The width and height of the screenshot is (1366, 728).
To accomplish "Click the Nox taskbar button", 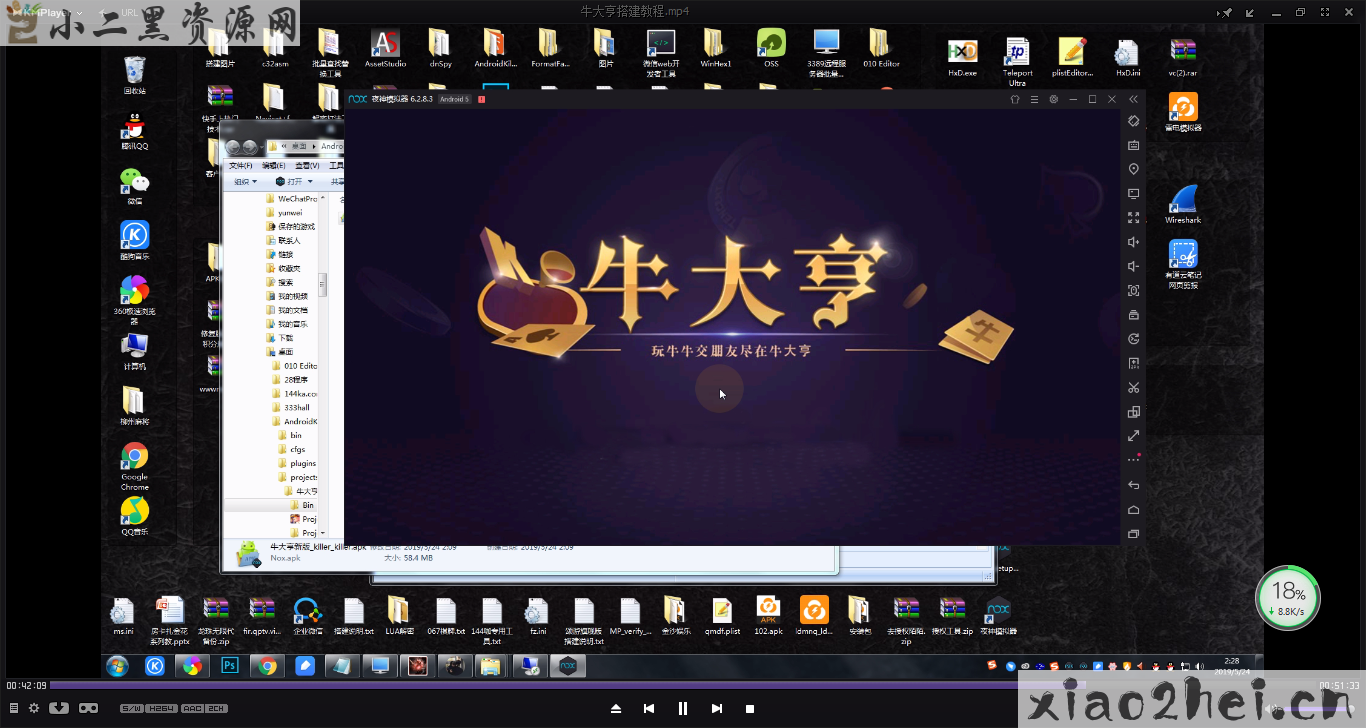I will click(567, 666).
